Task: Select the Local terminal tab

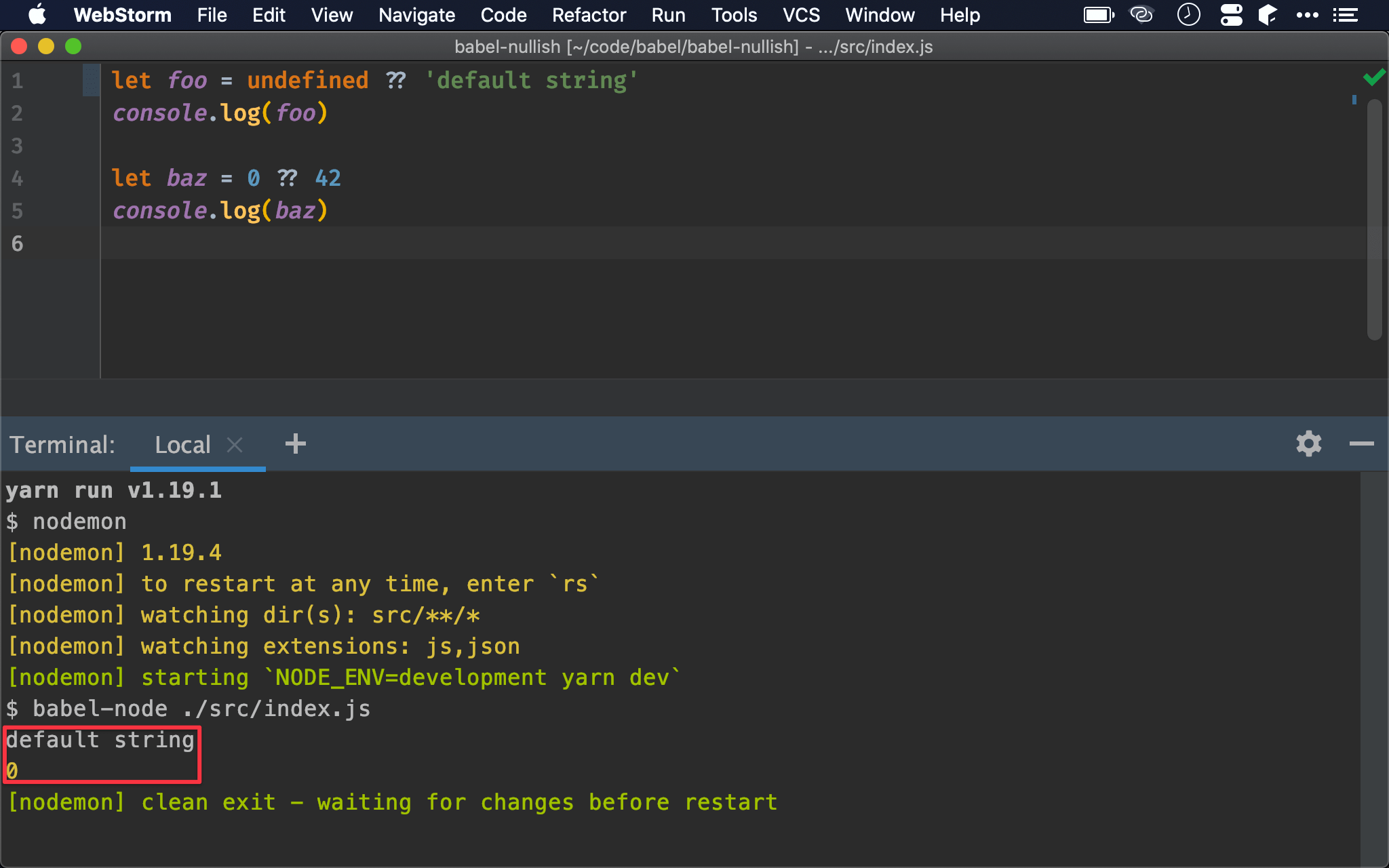Action: point(182,445)
